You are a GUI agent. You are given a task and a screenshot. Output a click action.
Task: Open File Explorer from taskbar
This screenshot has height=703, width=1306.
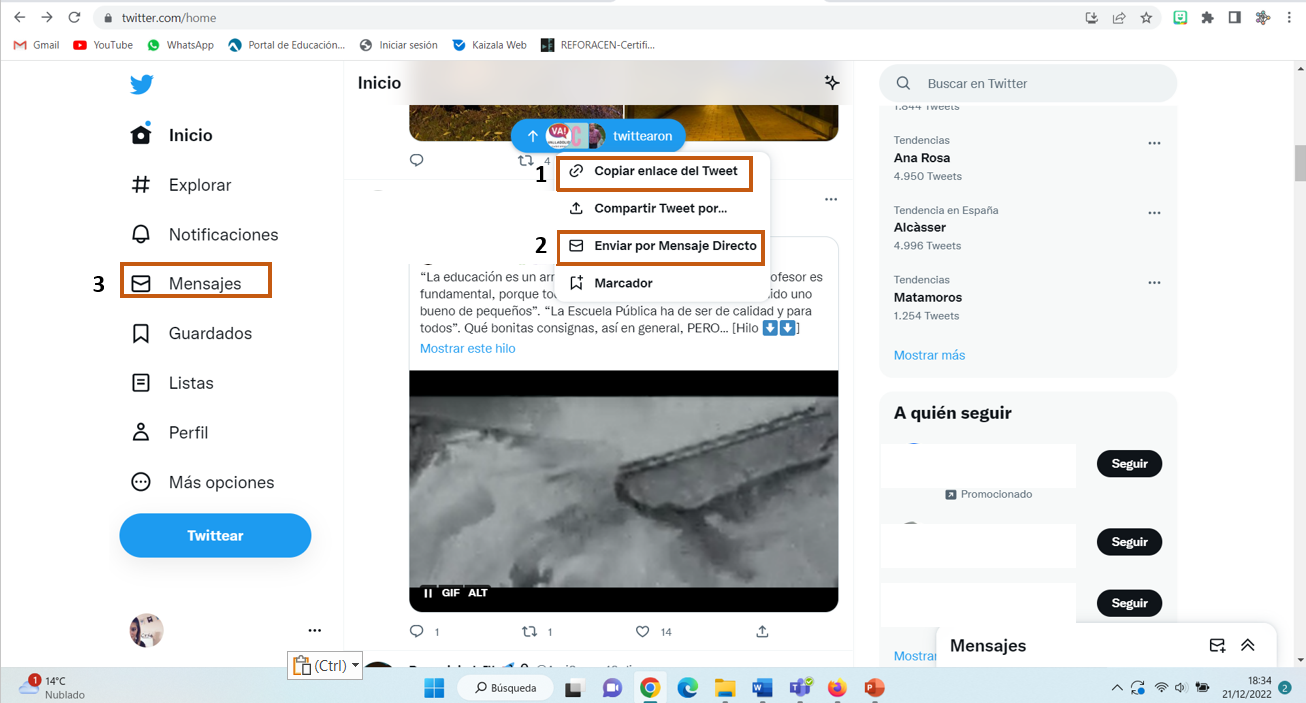(725, 688)
